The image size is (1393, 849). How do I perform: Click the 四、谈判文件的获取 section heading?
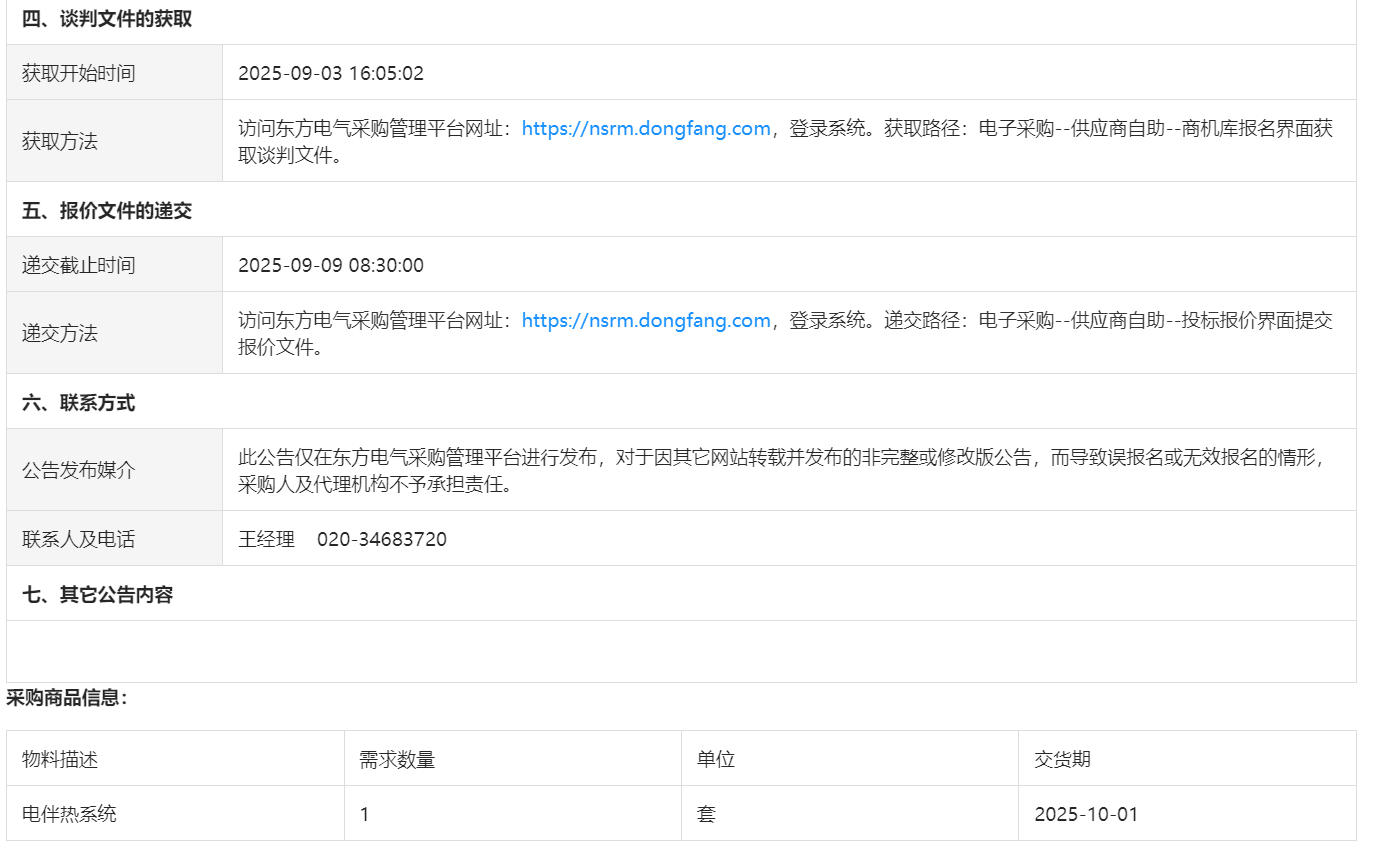point(107,19)
